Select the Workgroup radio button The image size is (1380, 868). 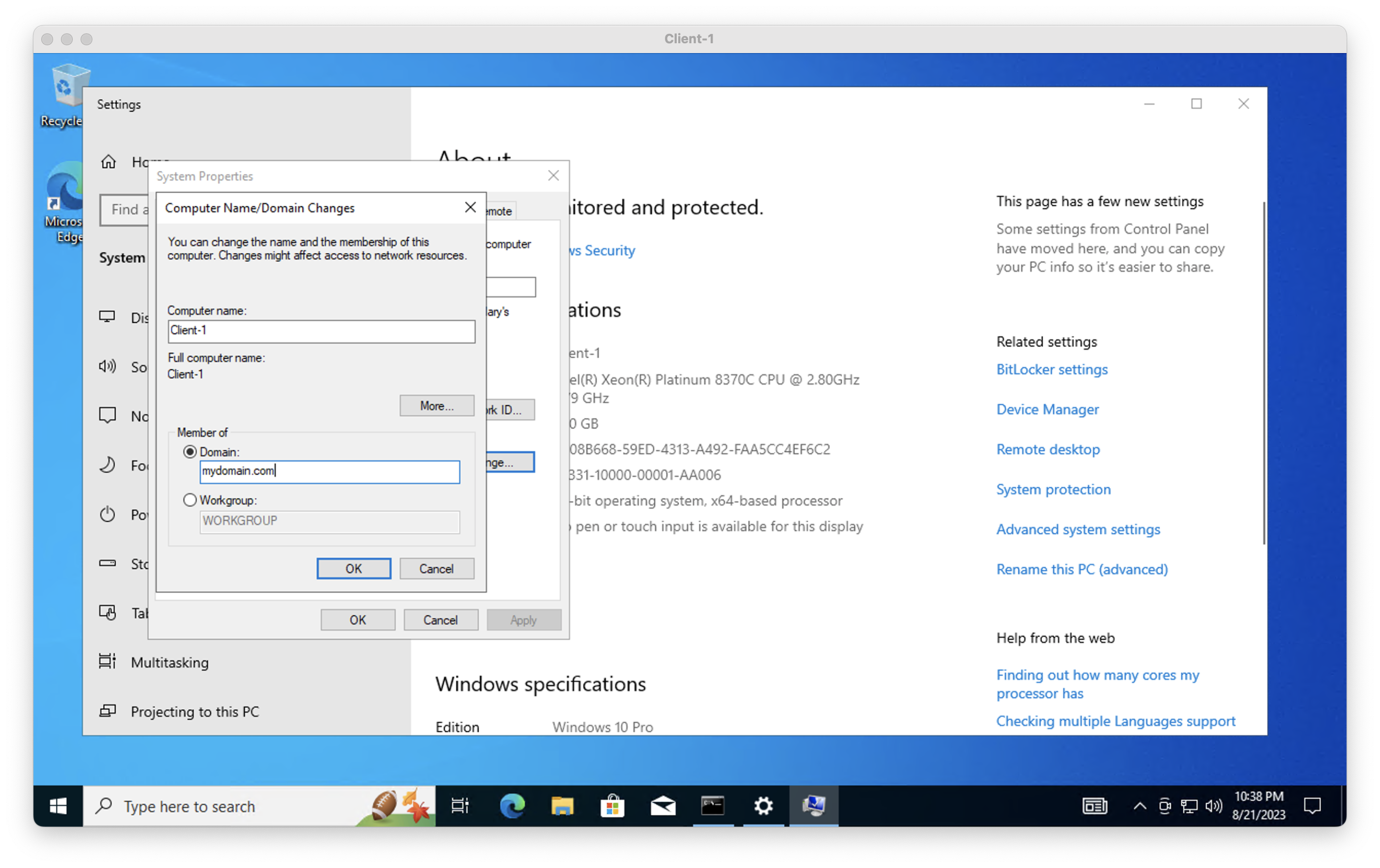point(190,500)
